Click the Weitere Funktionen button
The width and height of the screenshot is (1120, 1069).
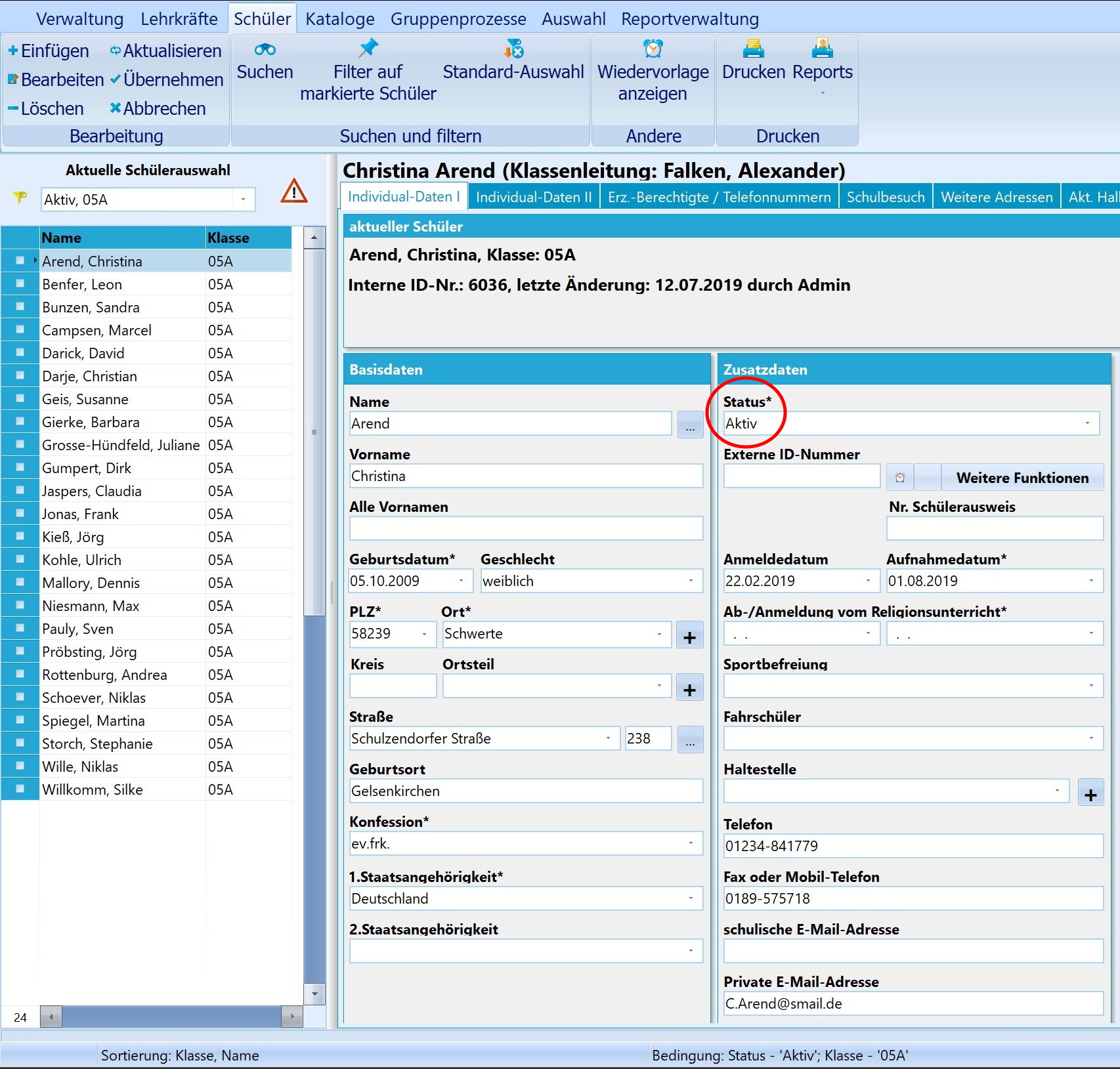coord(1022,478)
